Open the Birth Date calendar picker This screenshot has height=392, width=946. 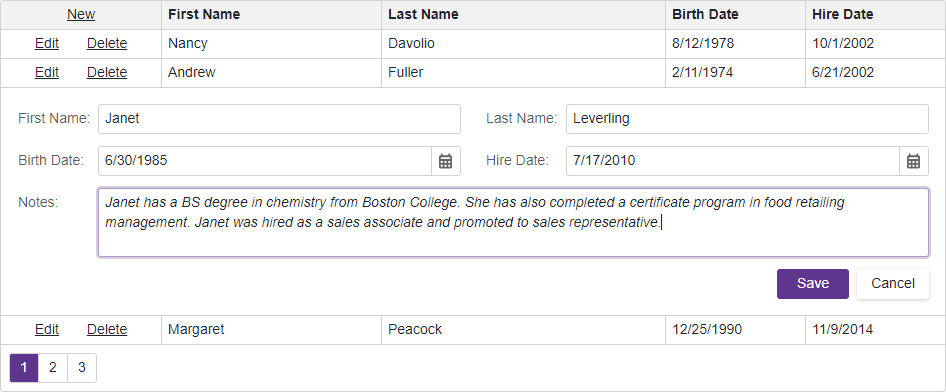pos(445,161)
